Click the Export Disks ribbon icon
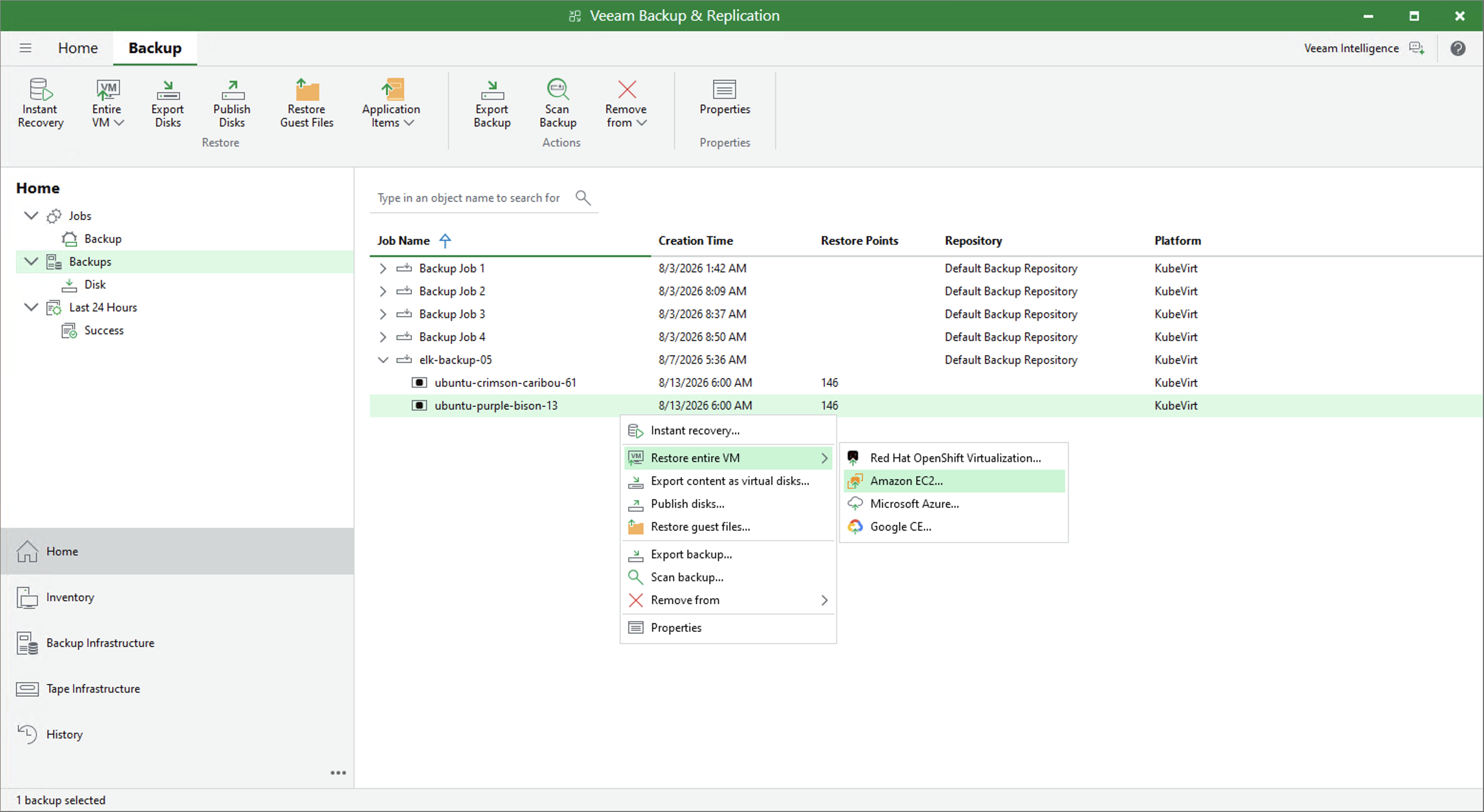This screenshot has height=812, width=1484. [167, 89]
